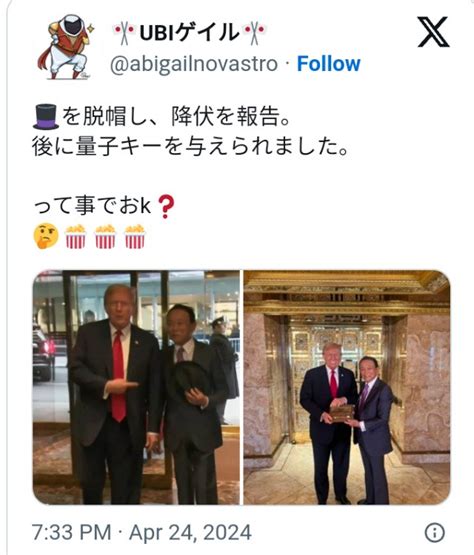474x555 pixels.
Task: Click the top hat emoji
Action: pos(46,116)
